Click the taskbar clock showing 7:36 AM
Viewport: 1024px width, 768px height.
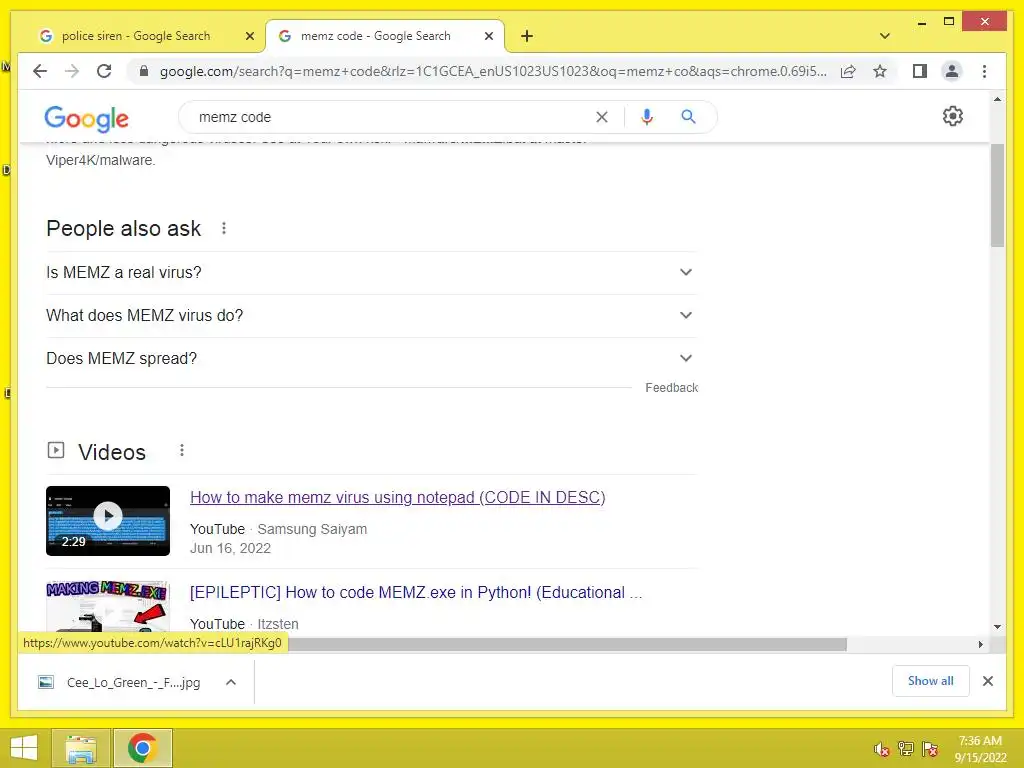pos(980,749)
